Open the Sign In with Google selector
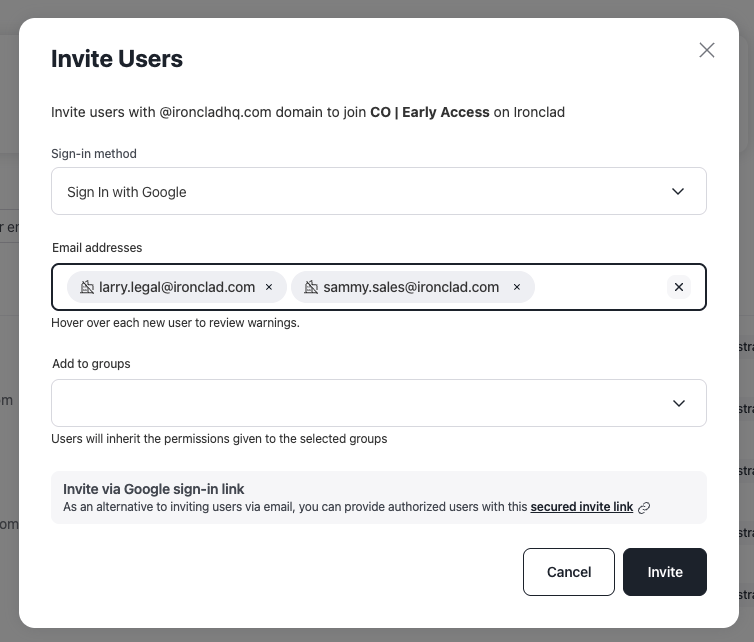The image size is (754, 642). pos(379,191)
